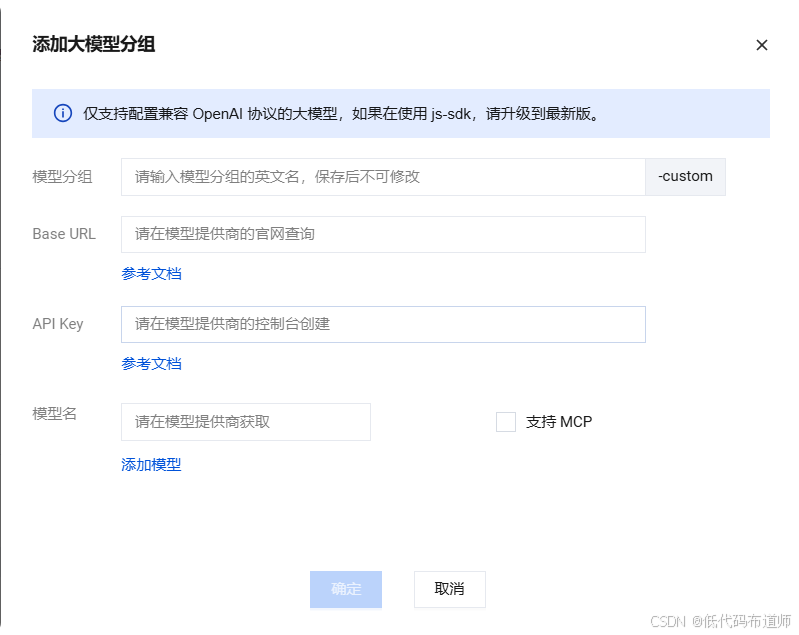Focus the 模型分组 name input field

(383, 177)
